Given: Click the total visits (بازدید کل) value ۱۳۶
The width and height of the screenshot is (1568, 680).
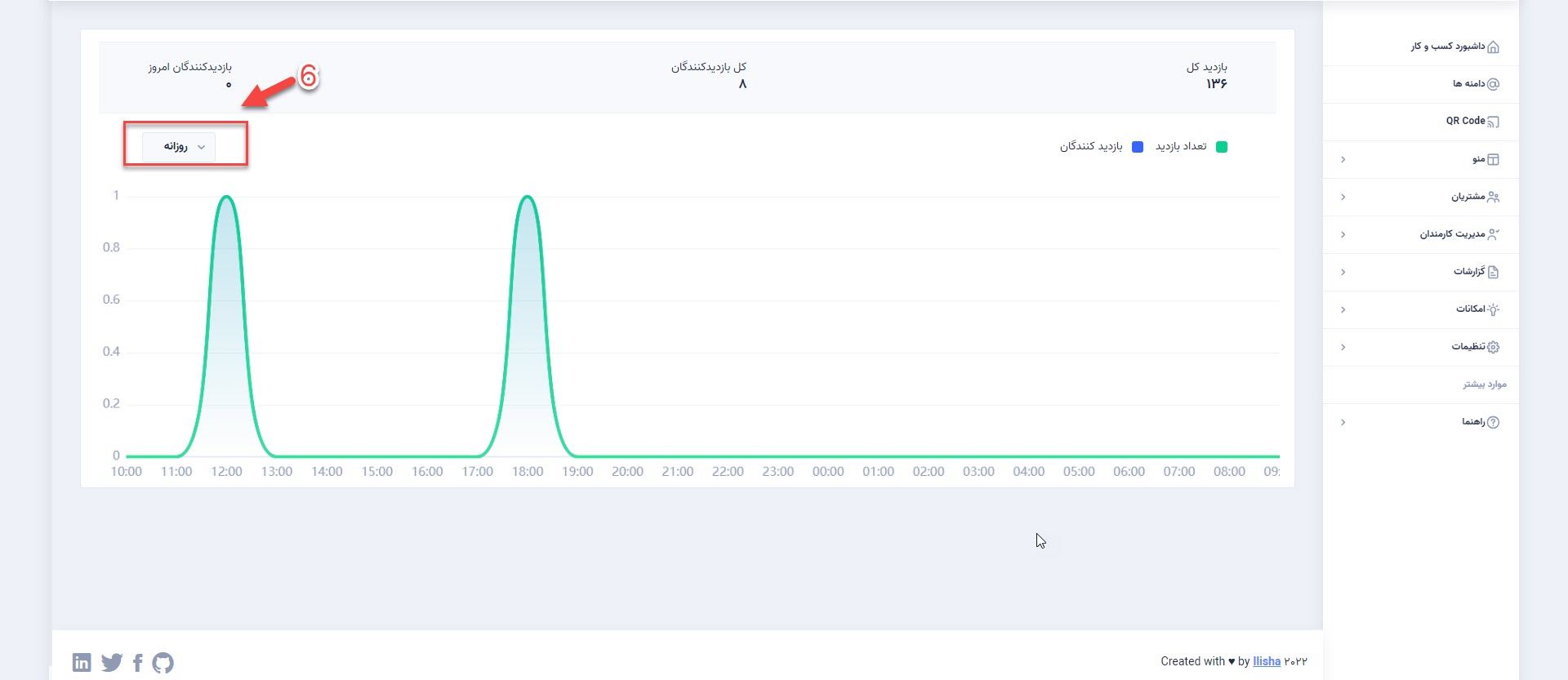Looking at the screenshot, I should [x=1217, y=84].
